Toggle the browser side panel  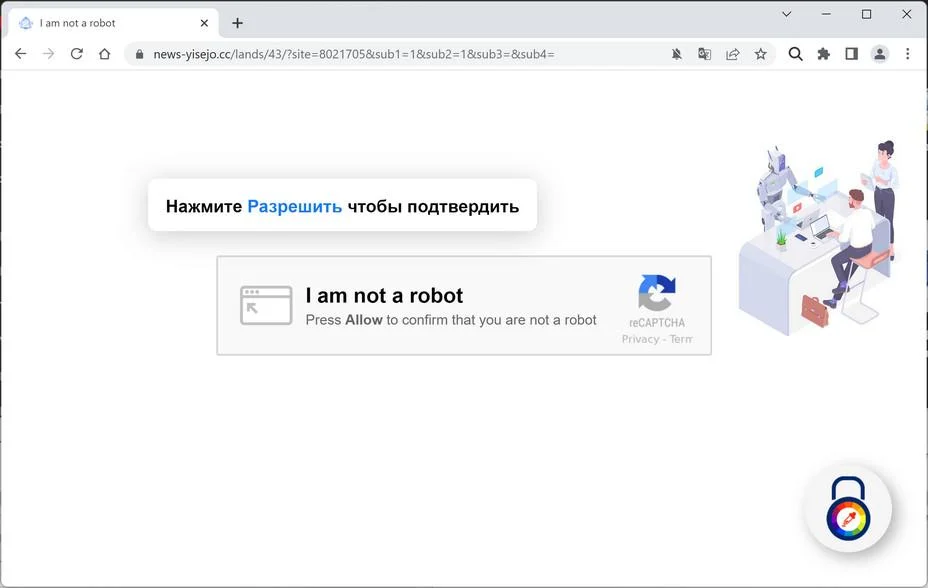[852, 54]
